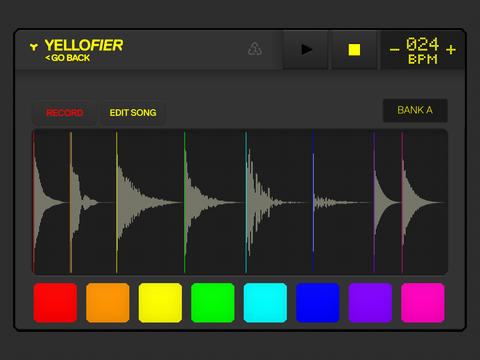Trigger the blue sample pad
The height and width of the screenshot is (360, 480).
318,303
